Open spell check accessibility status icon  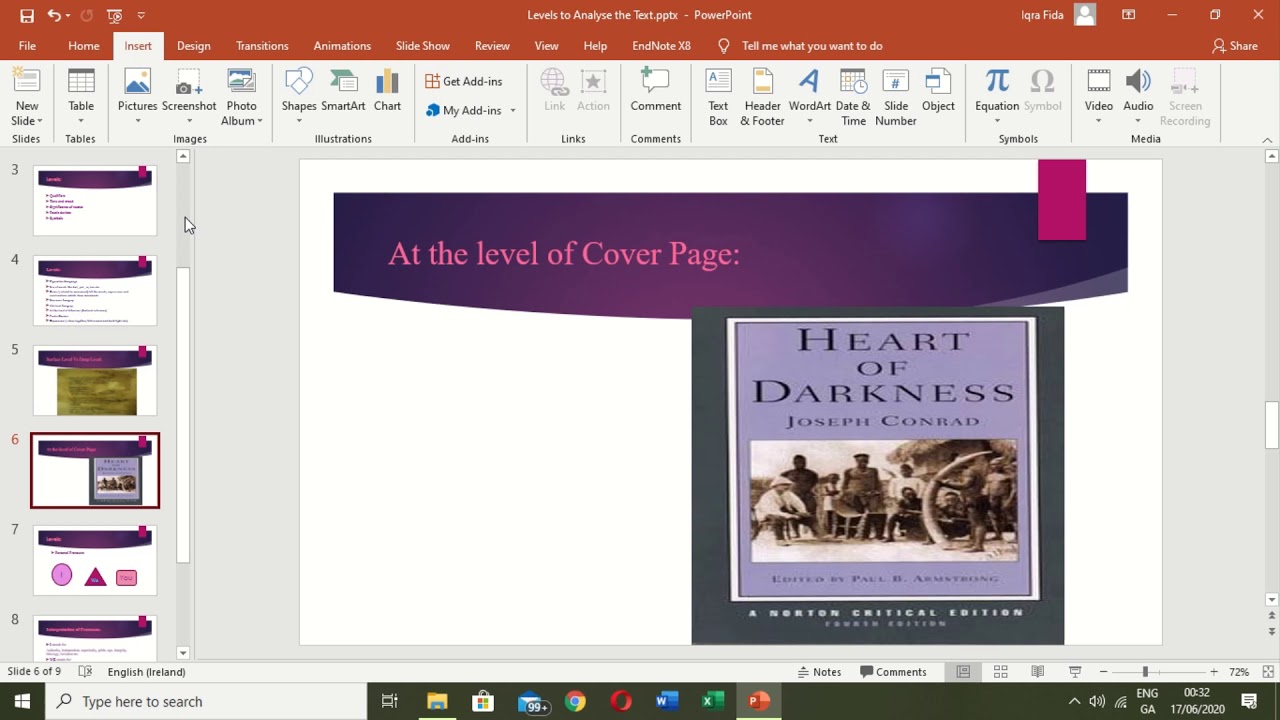click(85, 672)
